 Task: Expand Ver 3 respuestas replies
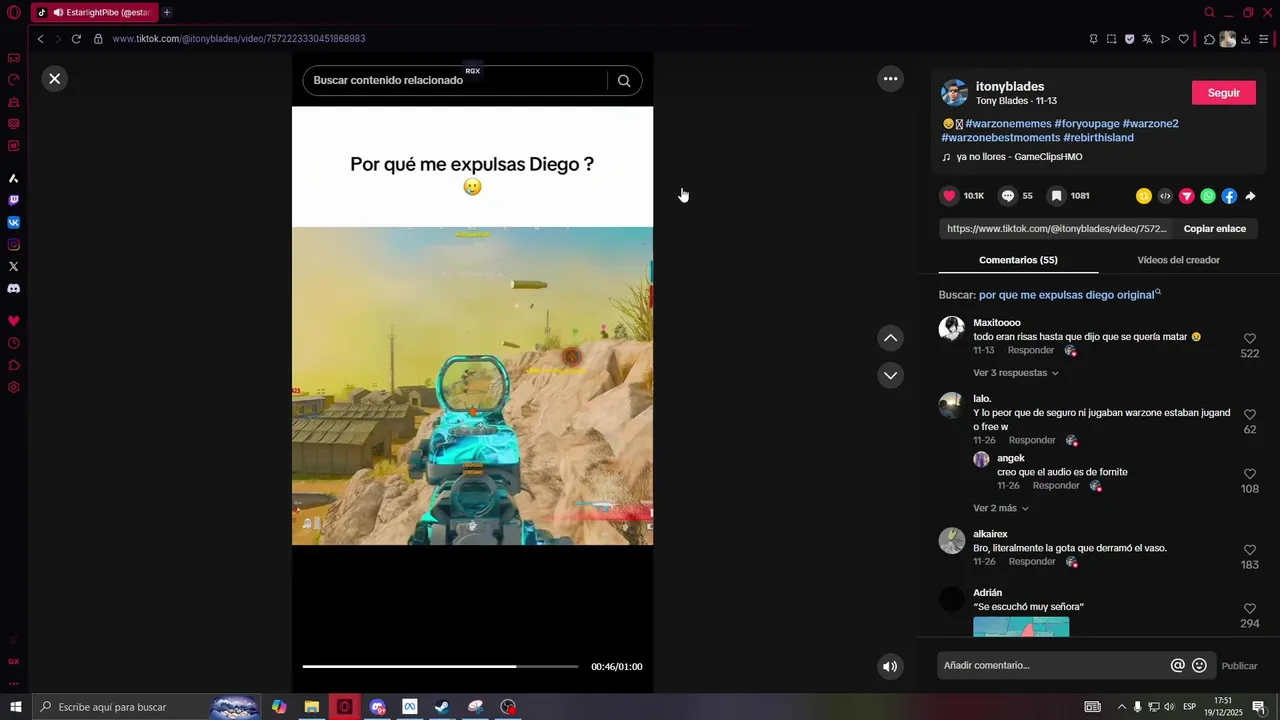click(1016, 373)
